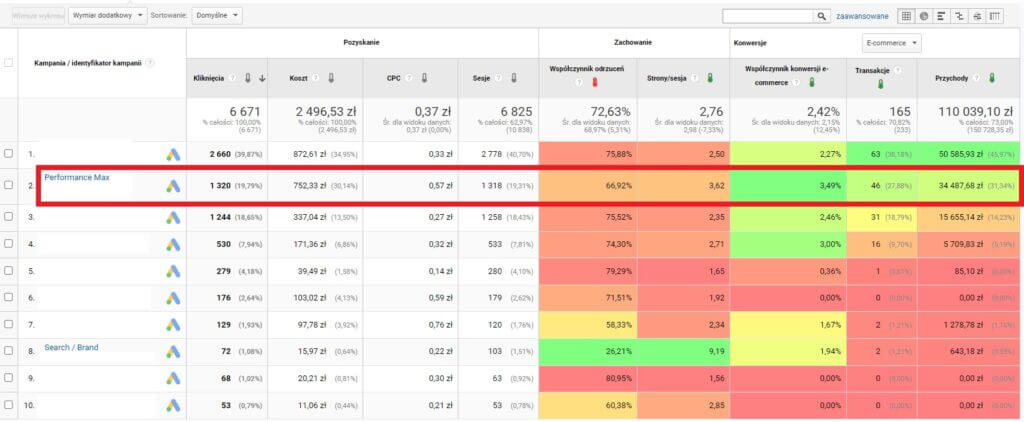Select the performance bar view icon
This screenshot has width=1024, height=422.
941,16
